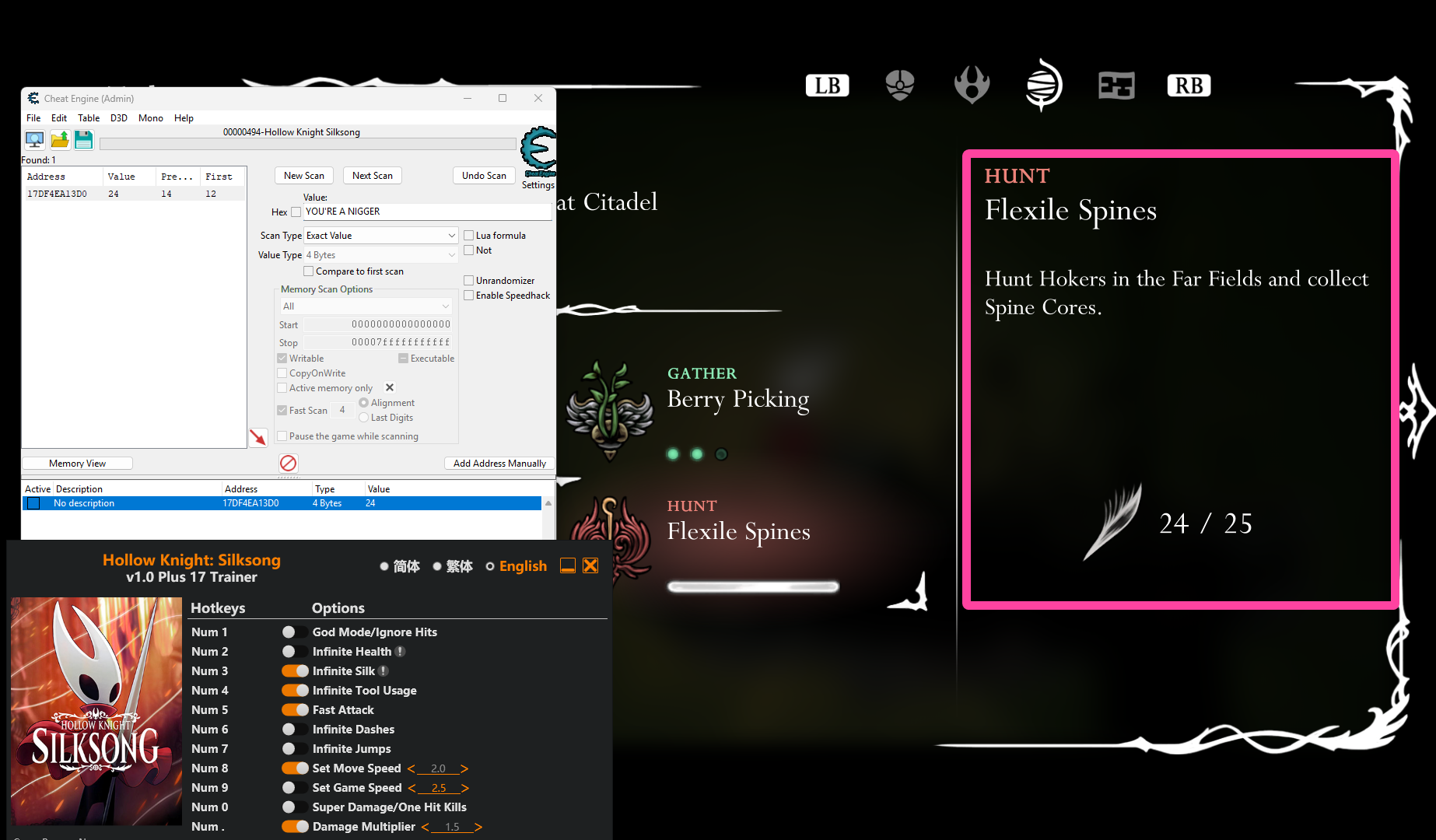Decrease Set Game Speed with left arrow

click(x=412, y=789)
